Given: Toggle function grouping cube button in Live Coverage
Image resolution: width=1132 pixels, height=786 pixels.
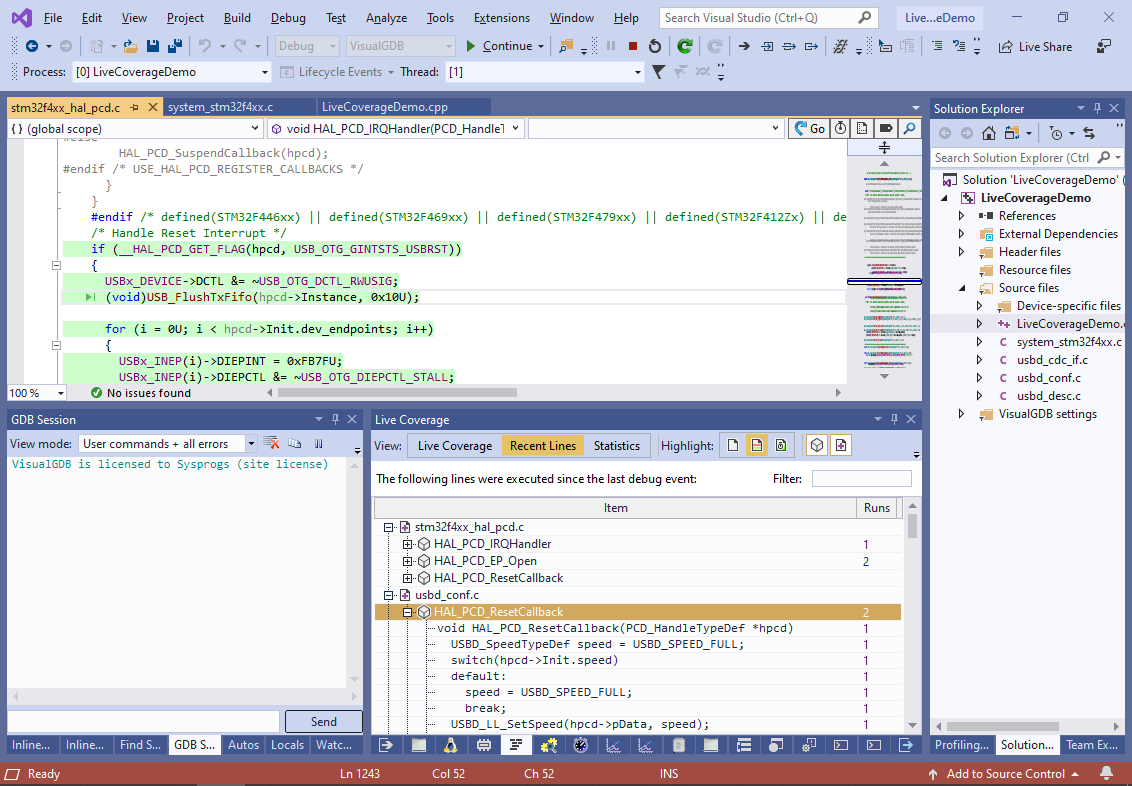Looking at the screenshot, I should point(817,445).
